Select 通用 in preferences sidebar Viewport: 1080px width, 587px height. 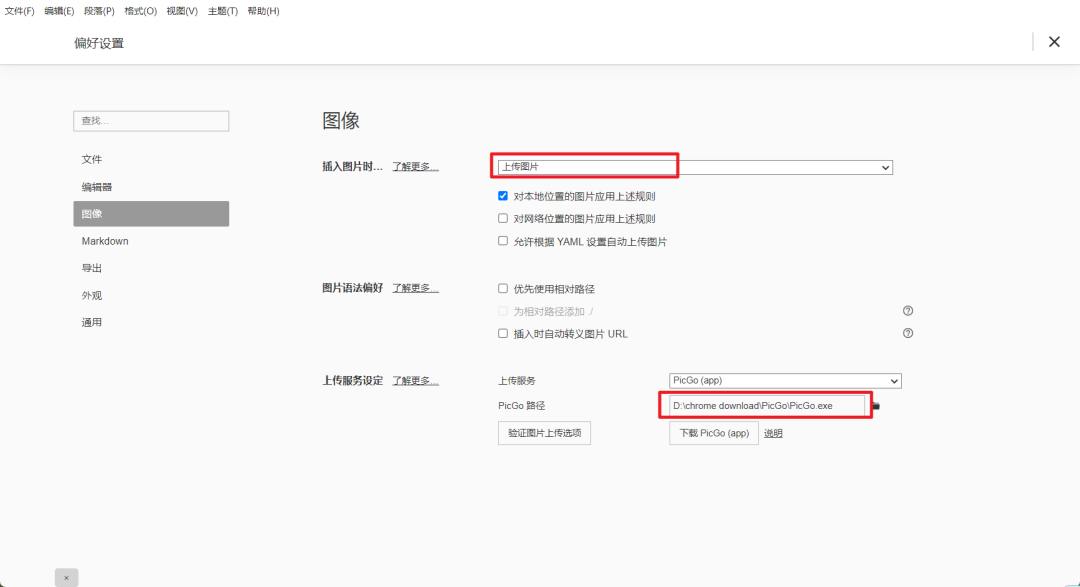click(151, 322)
